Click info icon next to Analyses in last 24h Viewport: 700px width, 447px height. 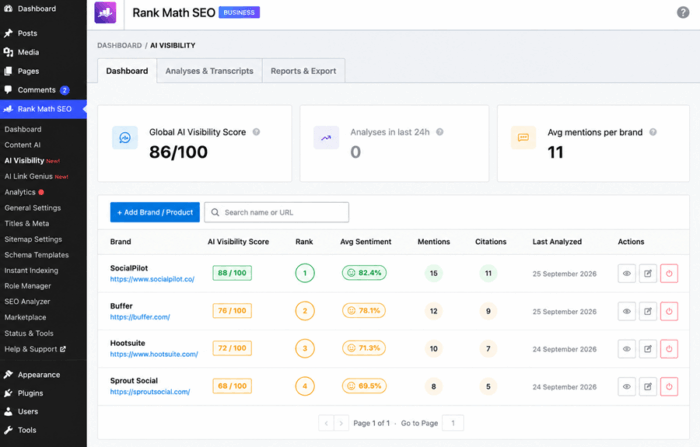[x=440, y=132]
